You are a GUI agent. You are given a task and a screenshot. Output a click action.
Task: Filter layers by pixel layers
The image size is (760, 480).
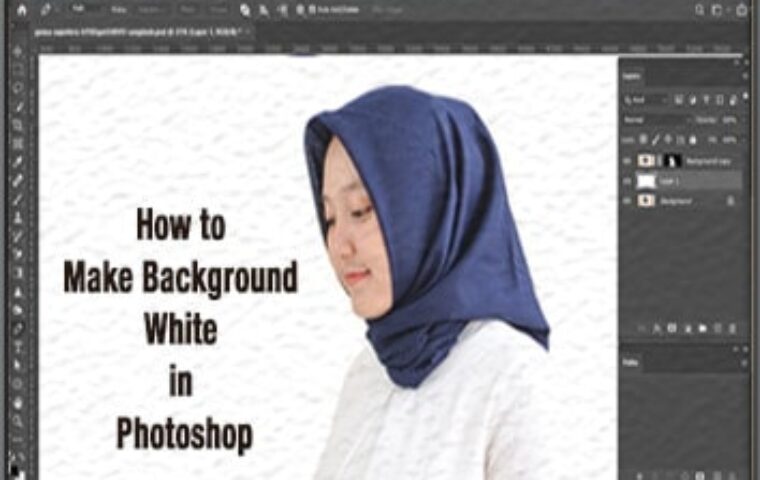click(x=679, y=100)
